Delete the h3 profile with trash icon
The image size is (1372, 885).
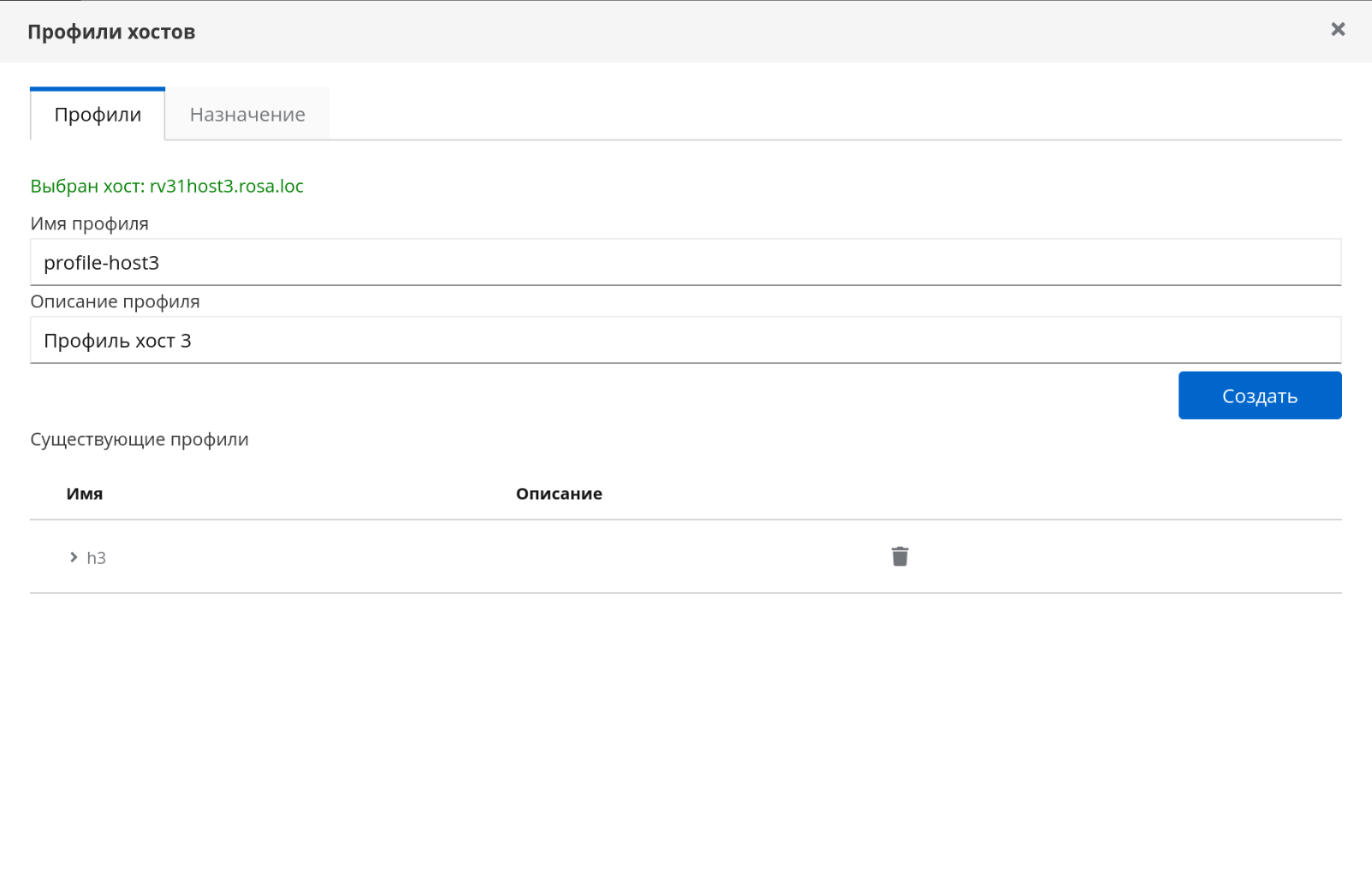pyautogui.click(x=900, y=556)
